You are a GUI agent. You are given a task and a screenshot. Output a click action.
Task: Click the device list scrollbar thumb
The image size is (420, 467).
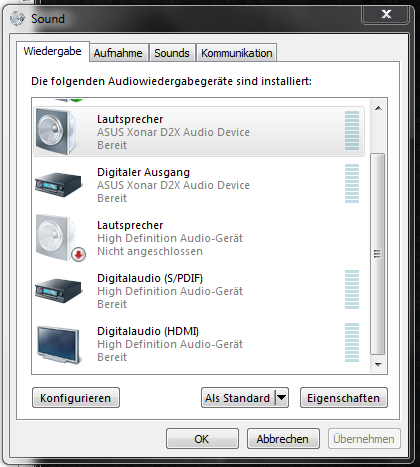[378, 254]
